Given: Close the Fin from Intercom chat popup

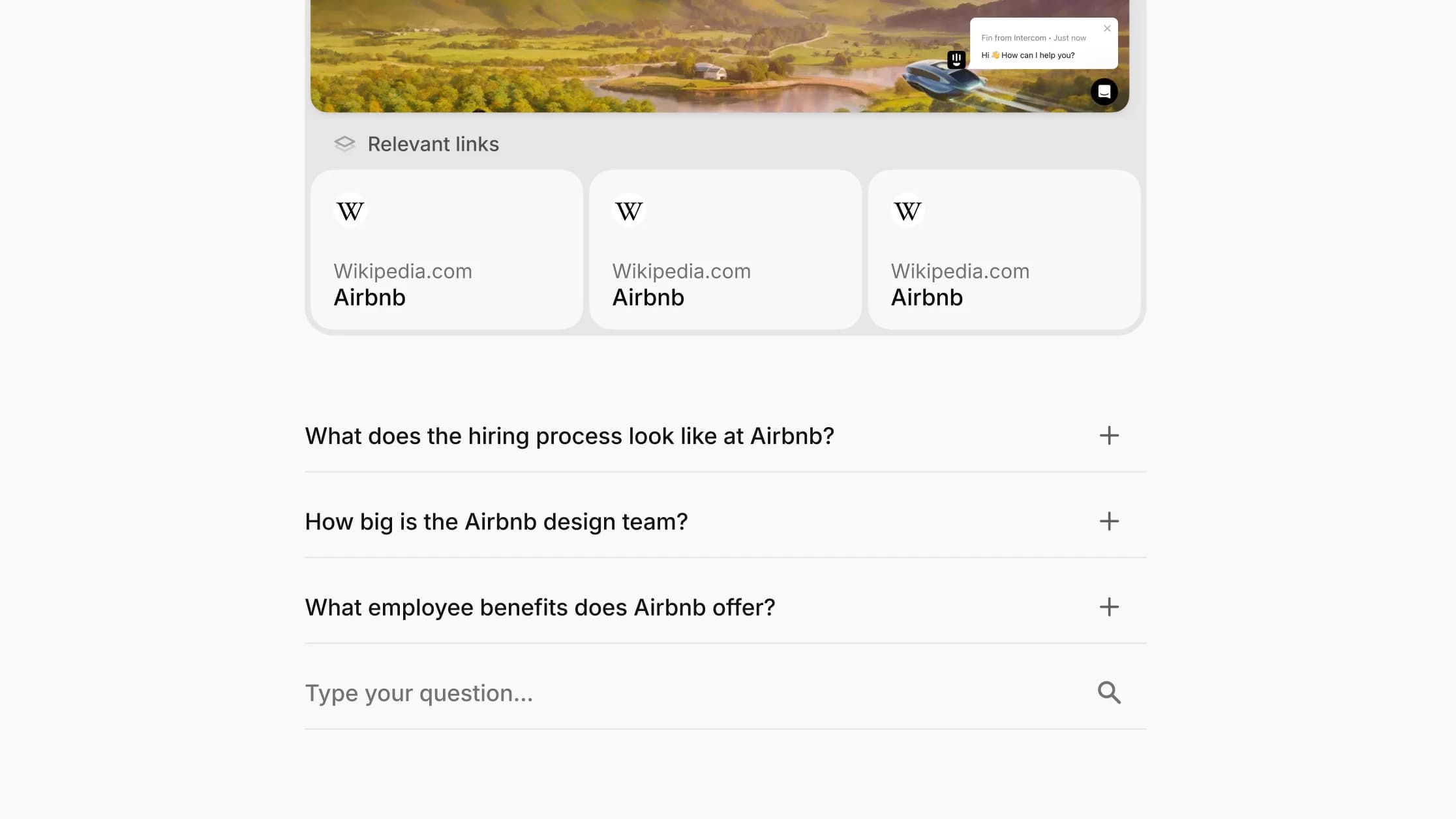Looking at the screenshot, I should pyautogui.click(x=1107, y=29).
